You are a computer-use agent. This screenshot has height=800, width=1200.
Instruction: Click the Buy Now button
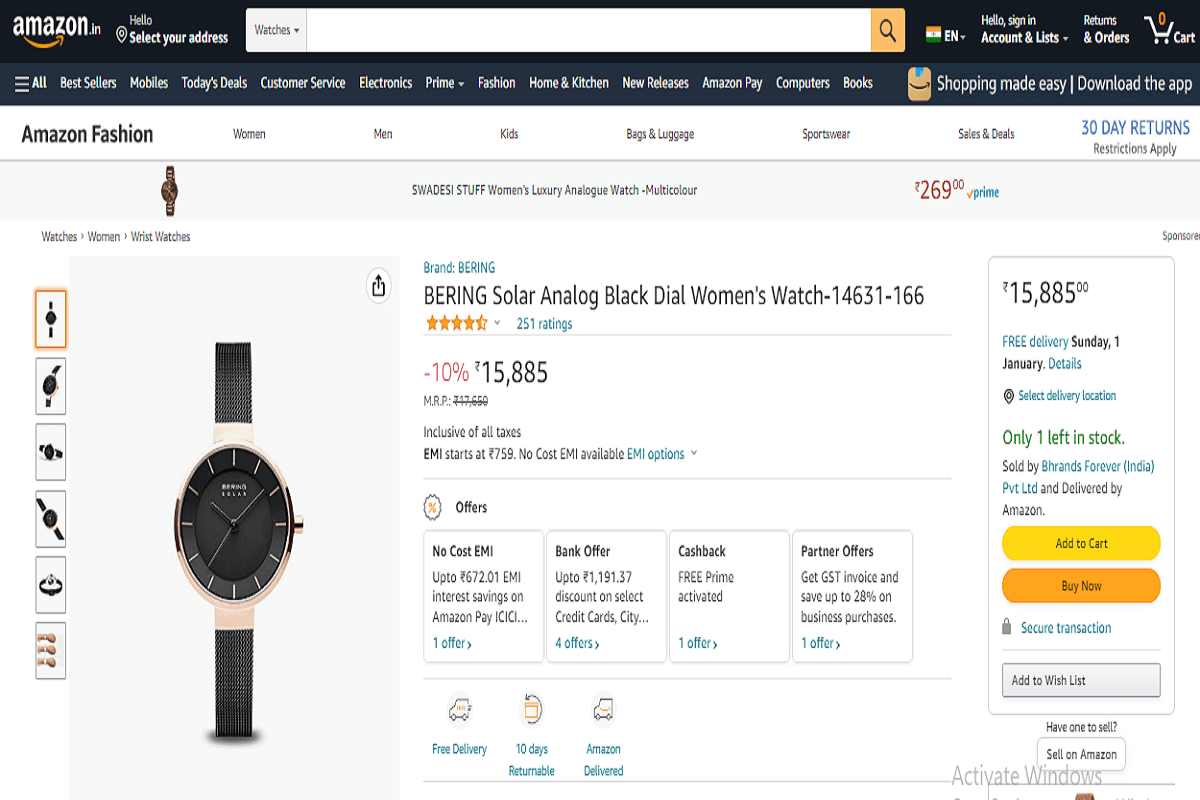(x=1081, y=586)
